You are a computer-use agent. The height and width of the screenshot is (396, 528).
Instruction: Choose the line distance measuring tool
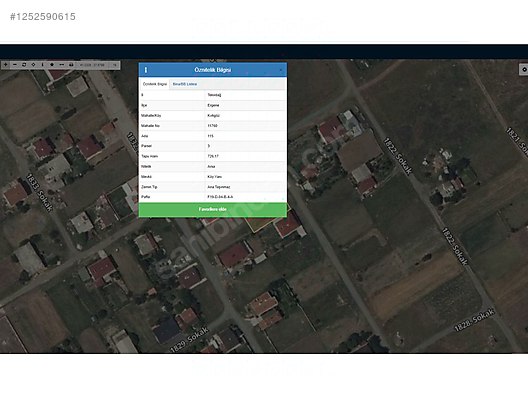(62, 64)
